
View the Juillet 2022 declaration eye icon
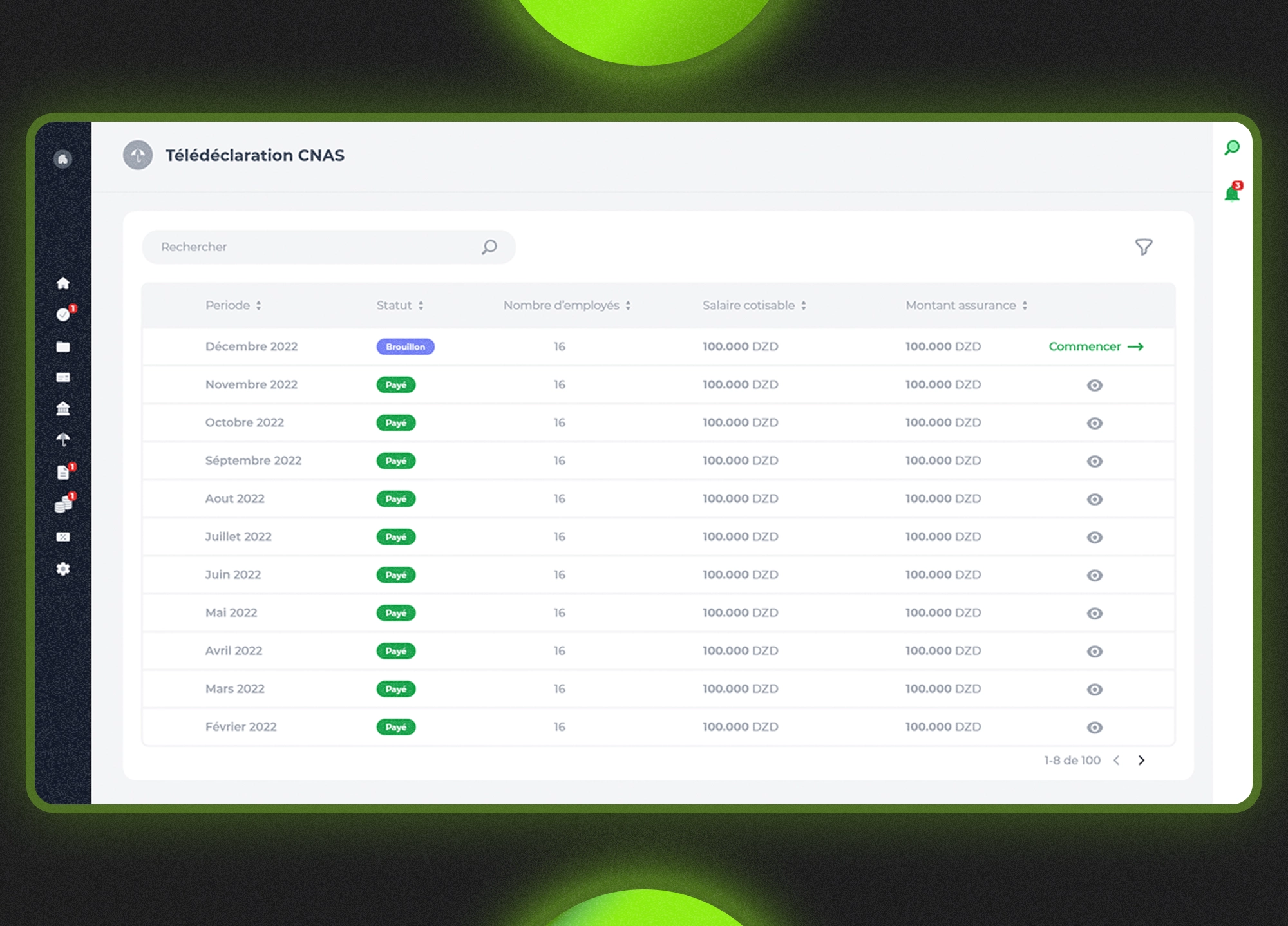1095,537
